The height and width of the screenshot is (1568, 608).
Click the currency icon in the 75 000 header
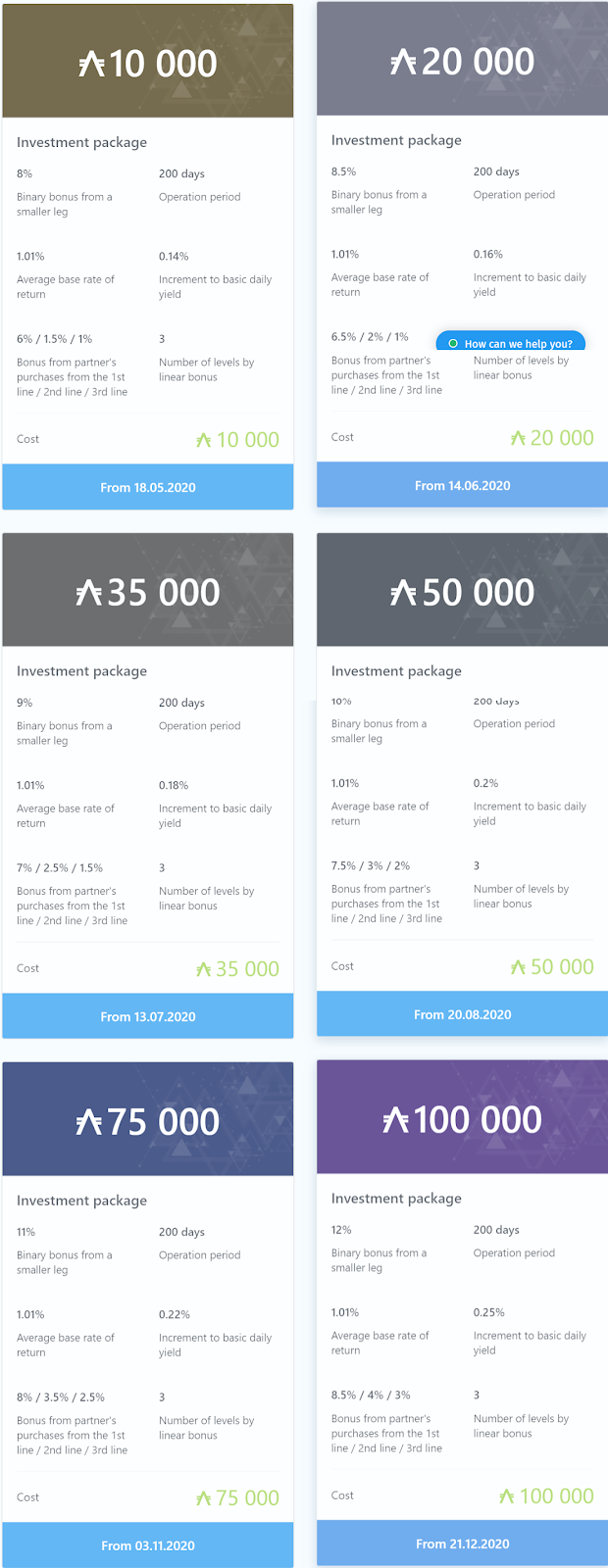coord(89,1123)
